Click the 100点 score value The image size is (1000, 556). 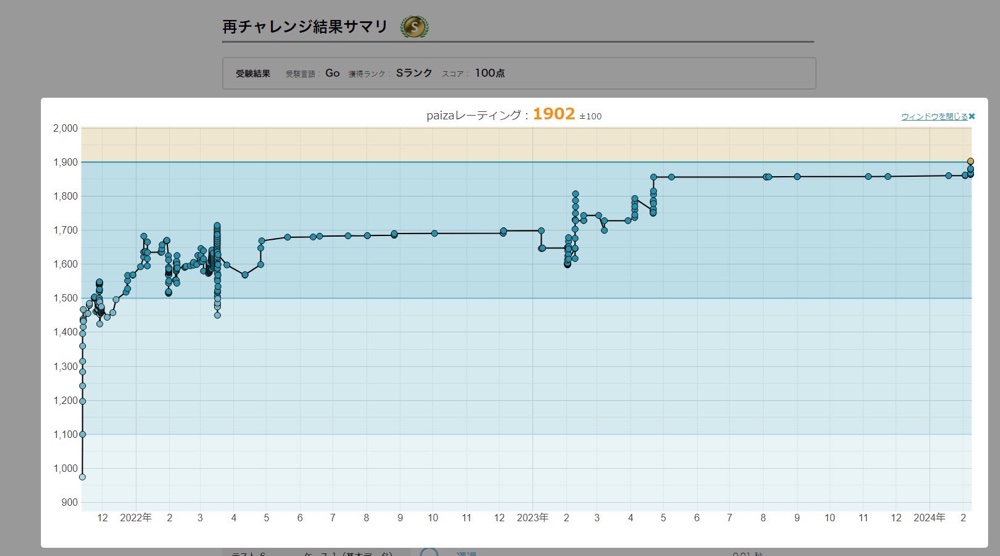click(x=490, y=73)
